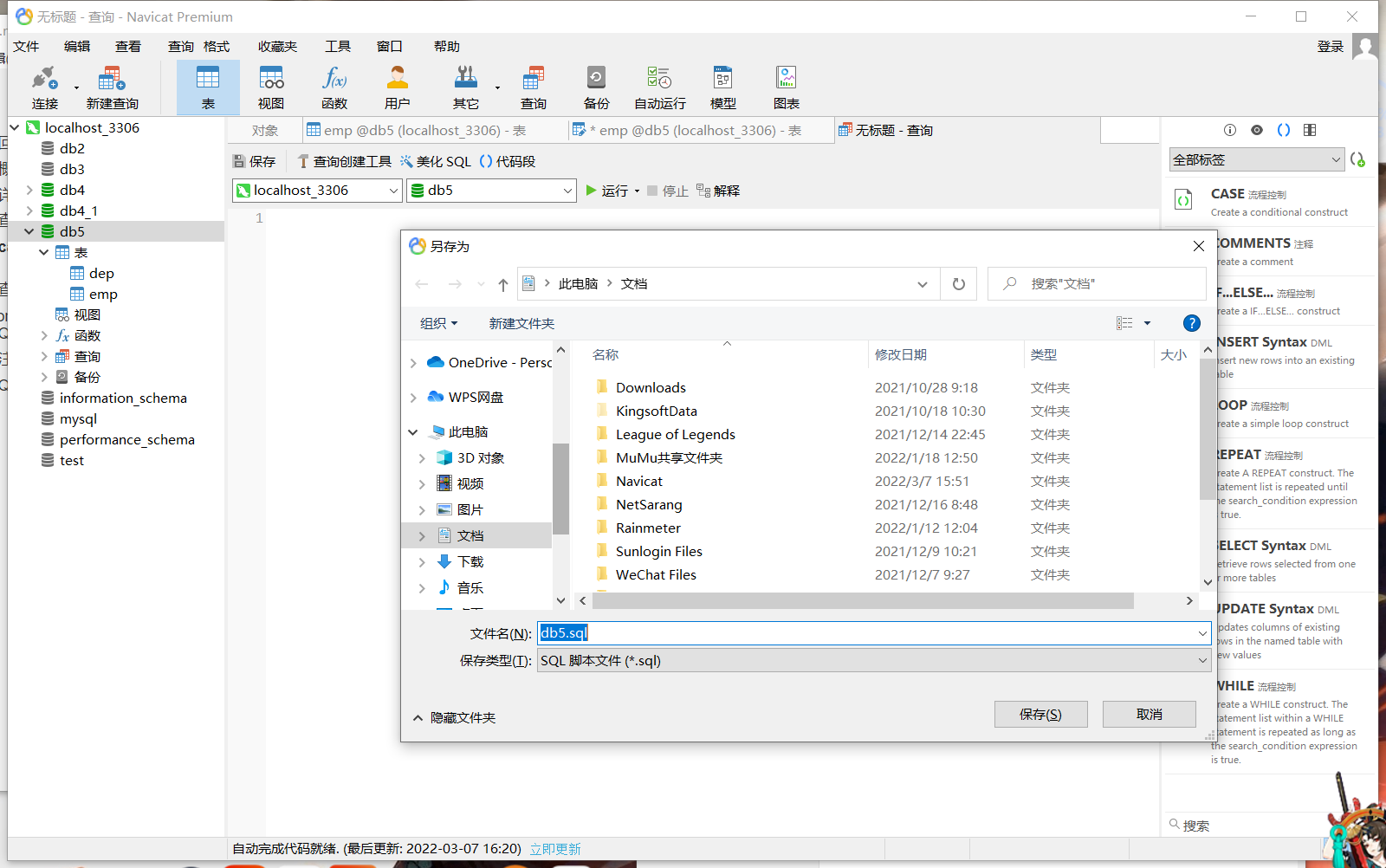Click the eye preview icon in right panel

tap(1257, 130)
